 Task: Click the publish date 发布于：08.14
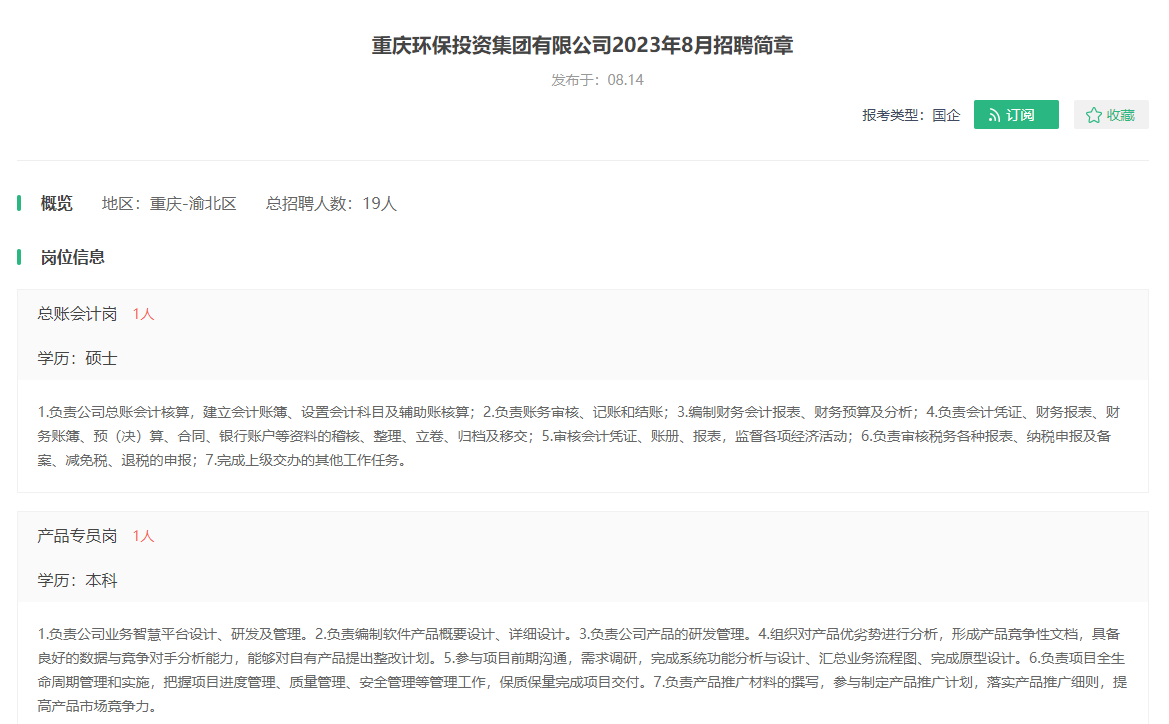pyautogui.click(x=597, y=80)
